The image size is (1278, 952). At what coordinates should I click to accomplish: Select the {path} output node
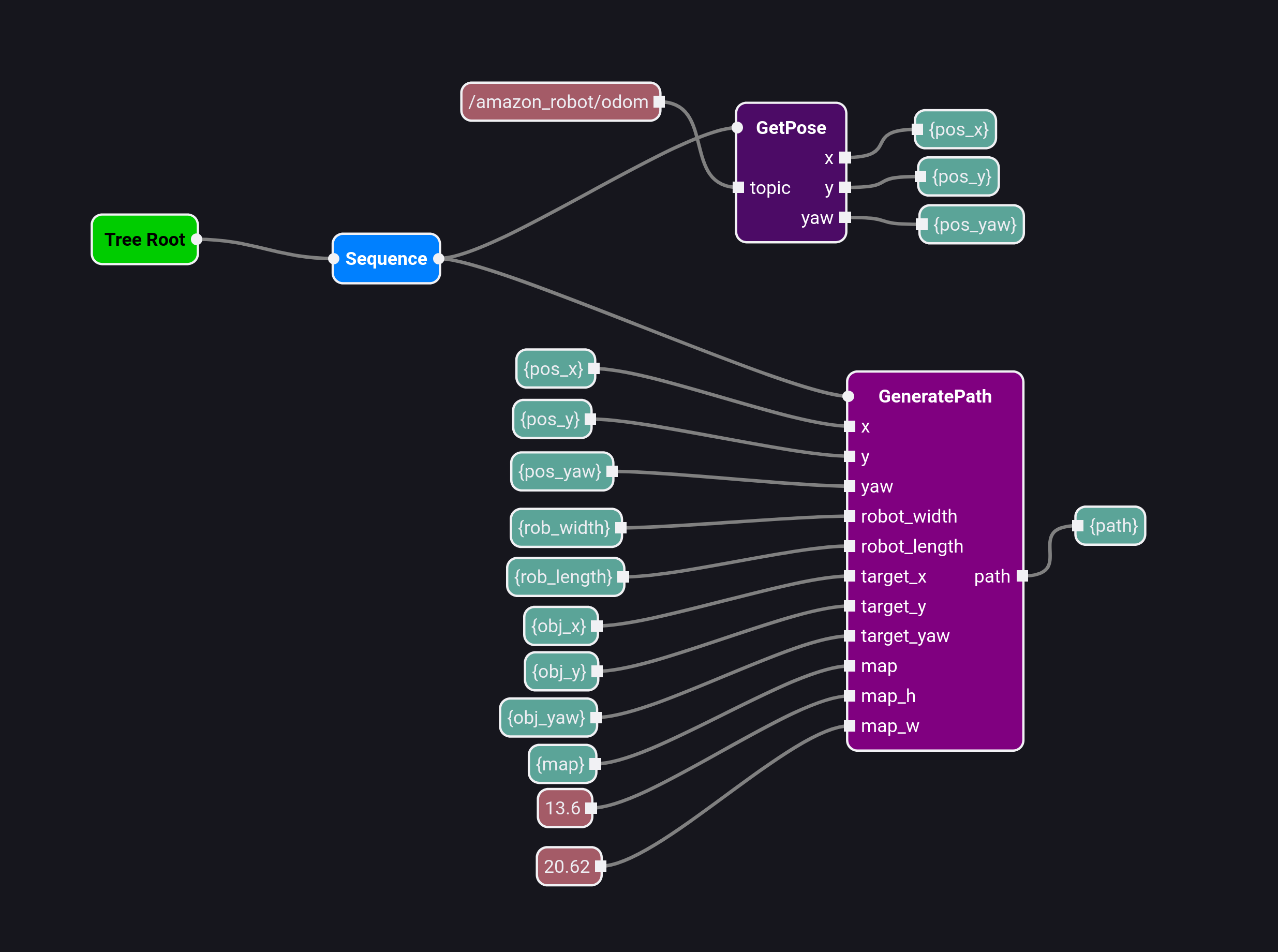pyautogui.click(x=1110, y=526)
